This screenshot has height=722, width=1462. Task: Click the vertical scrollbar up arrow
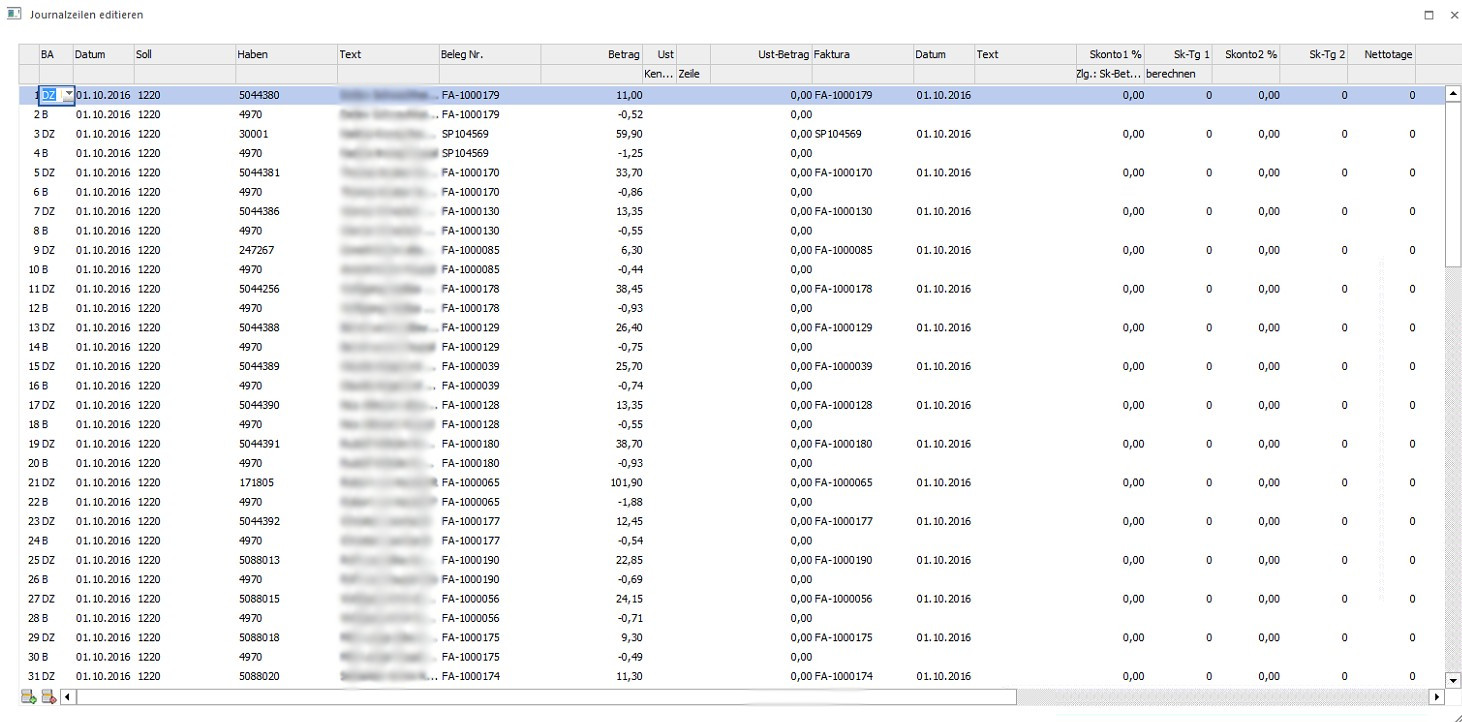(1453, 95)
